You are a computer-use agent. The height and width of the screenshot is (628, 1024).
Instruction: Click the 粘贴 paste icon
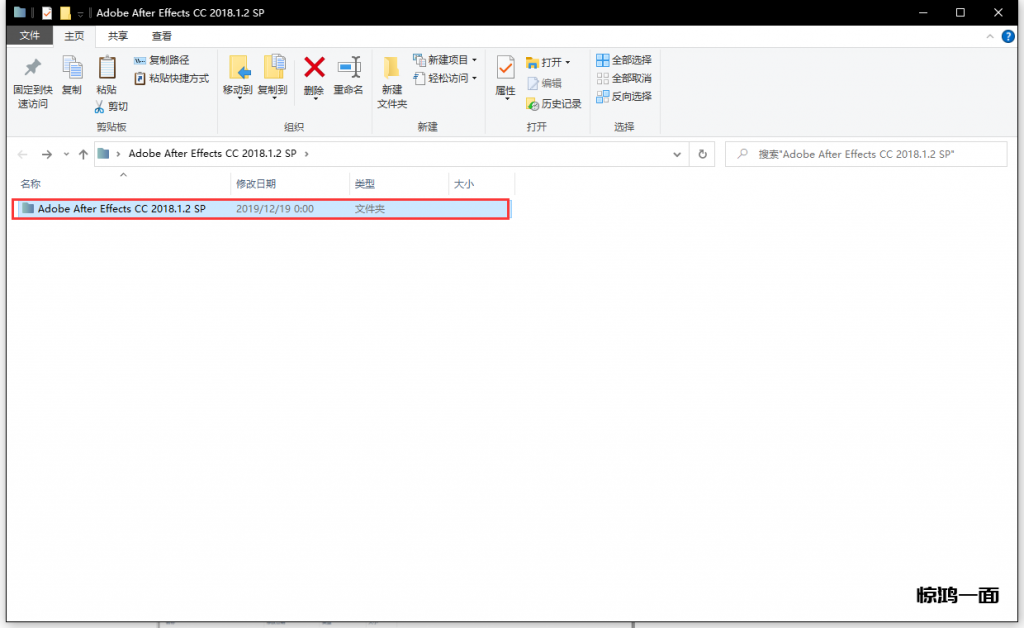click(106, 68)
